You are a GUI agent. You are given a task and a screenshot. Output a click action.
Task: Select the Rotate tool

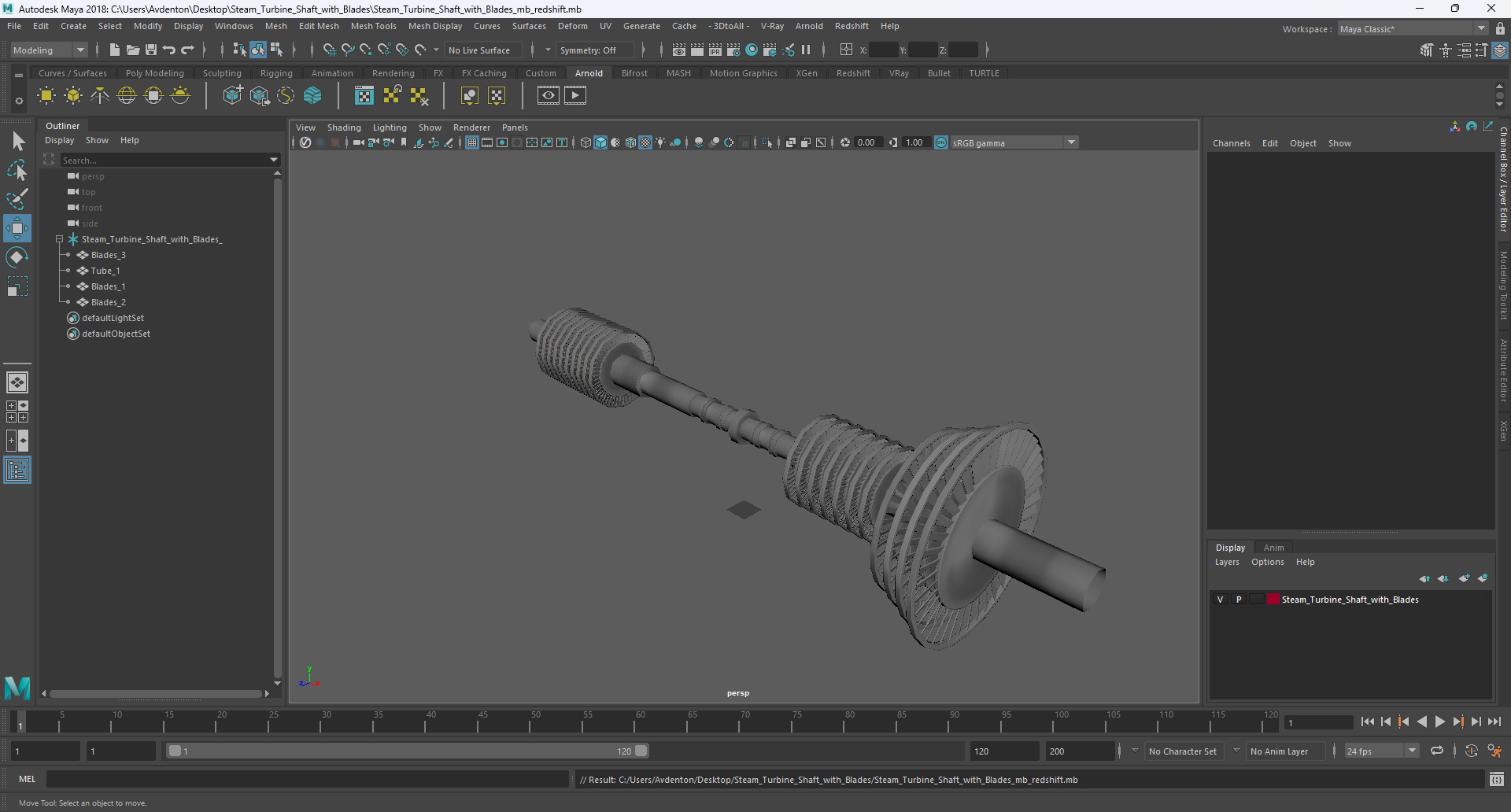[x=17, y=257]
